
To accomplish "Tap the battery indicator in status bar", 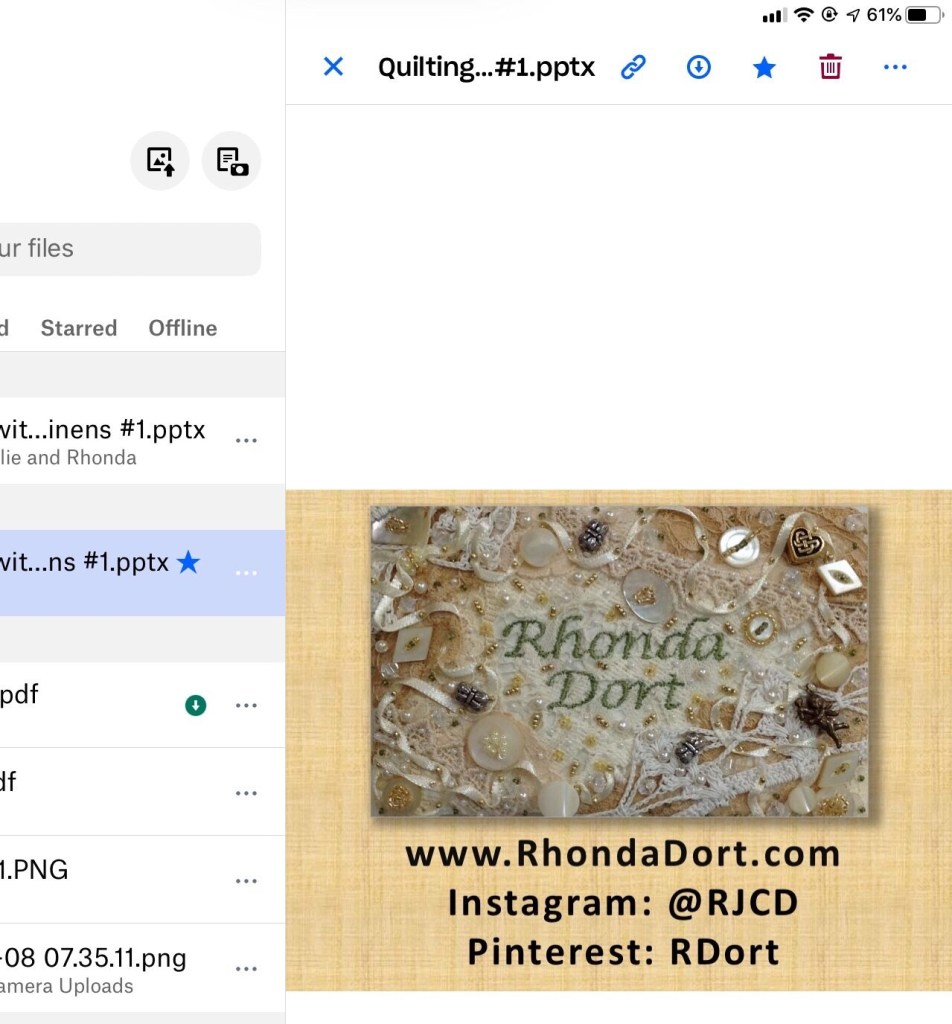I will [923, 15].
